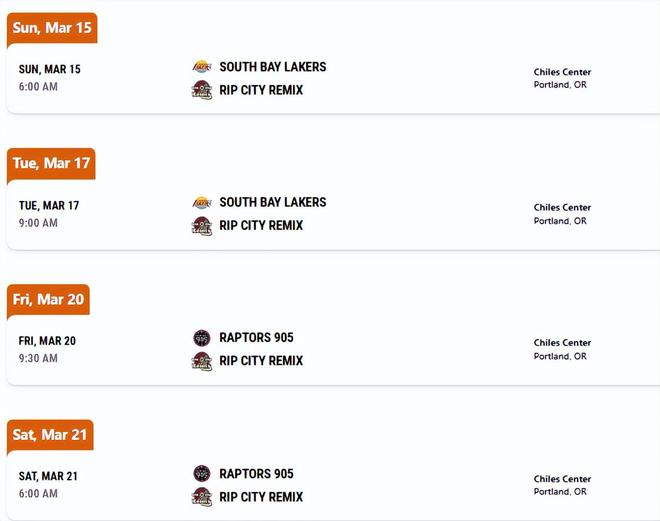Select the Fri, Mar 20 date tab

[49, 299]
